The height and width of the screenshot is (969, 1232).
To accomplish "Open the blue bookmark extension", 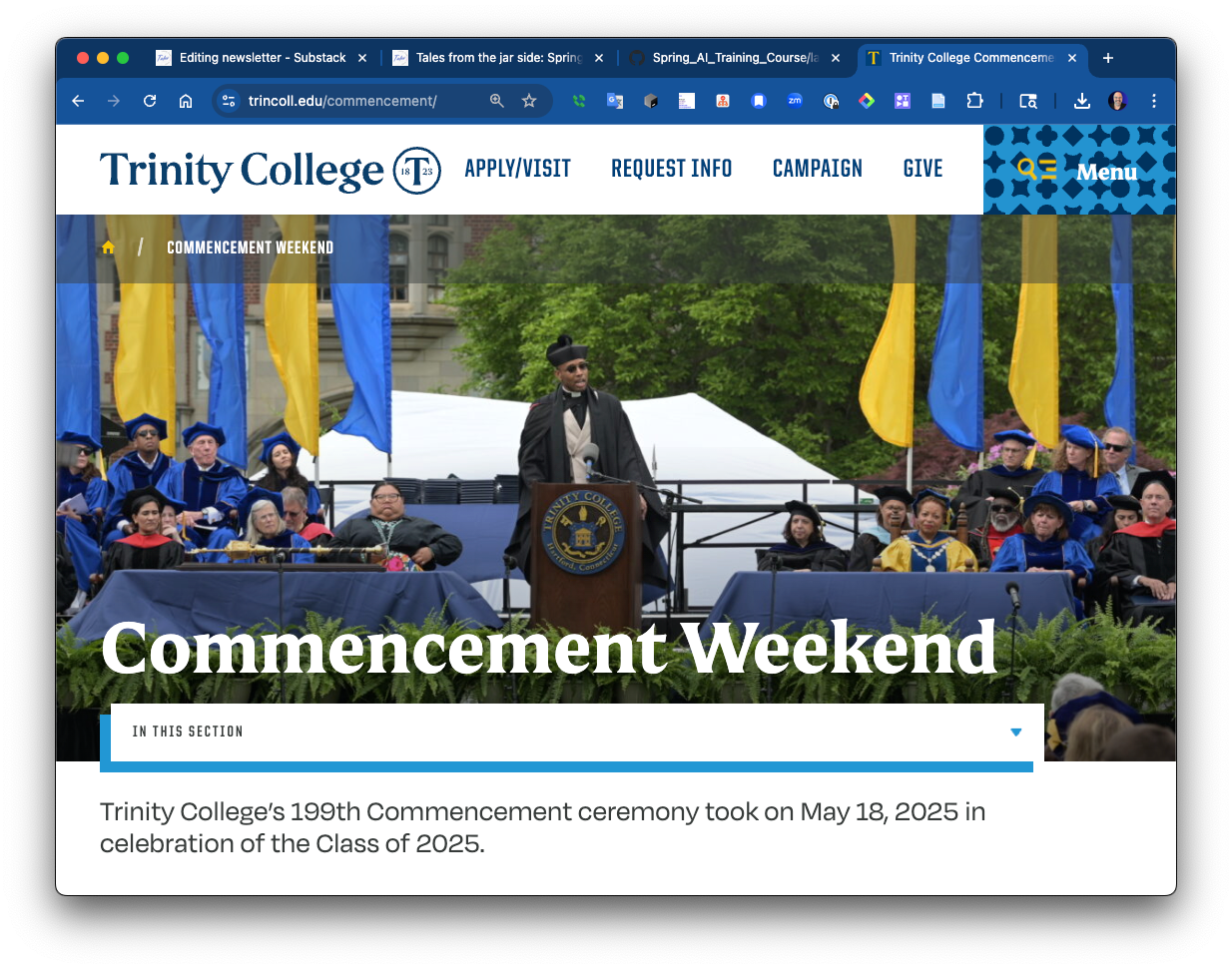I will coord(759,101).
